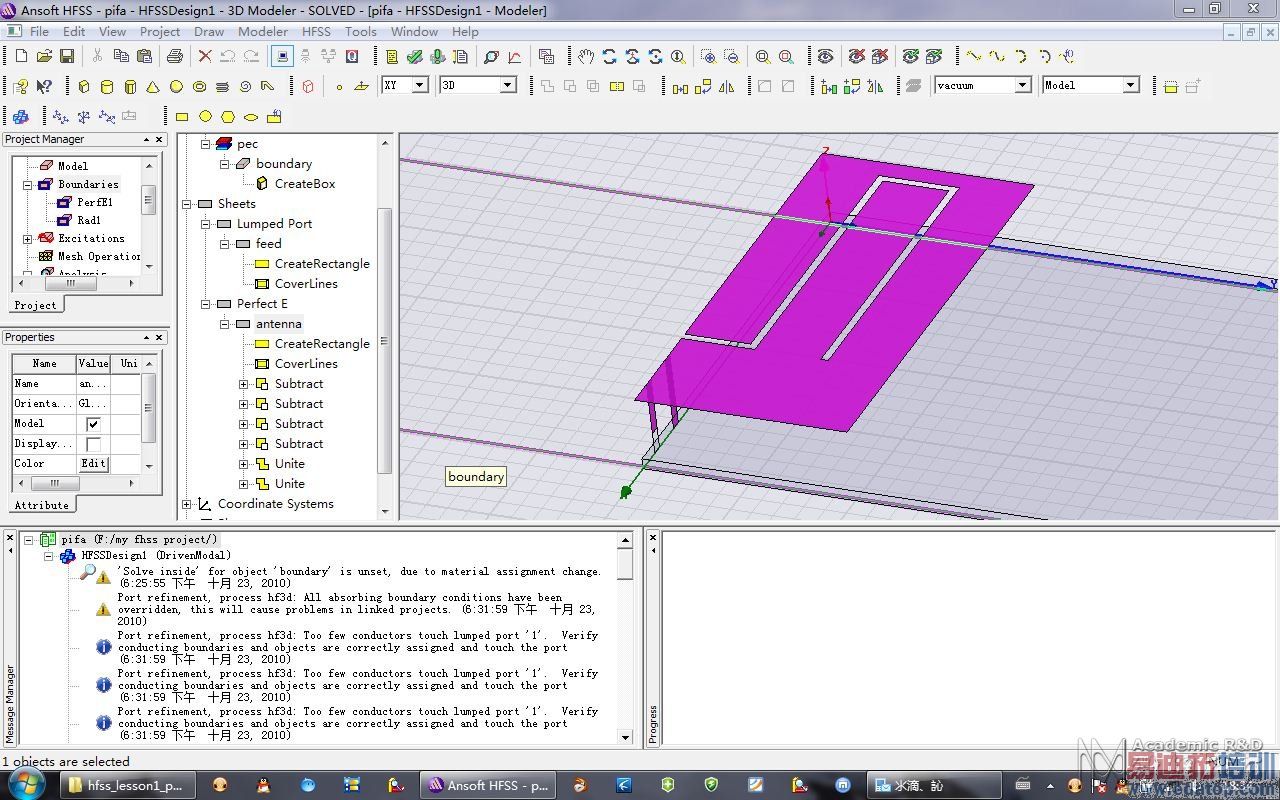
Task: Click the Mirror objects toolbar icon
Action: [727, 87]
